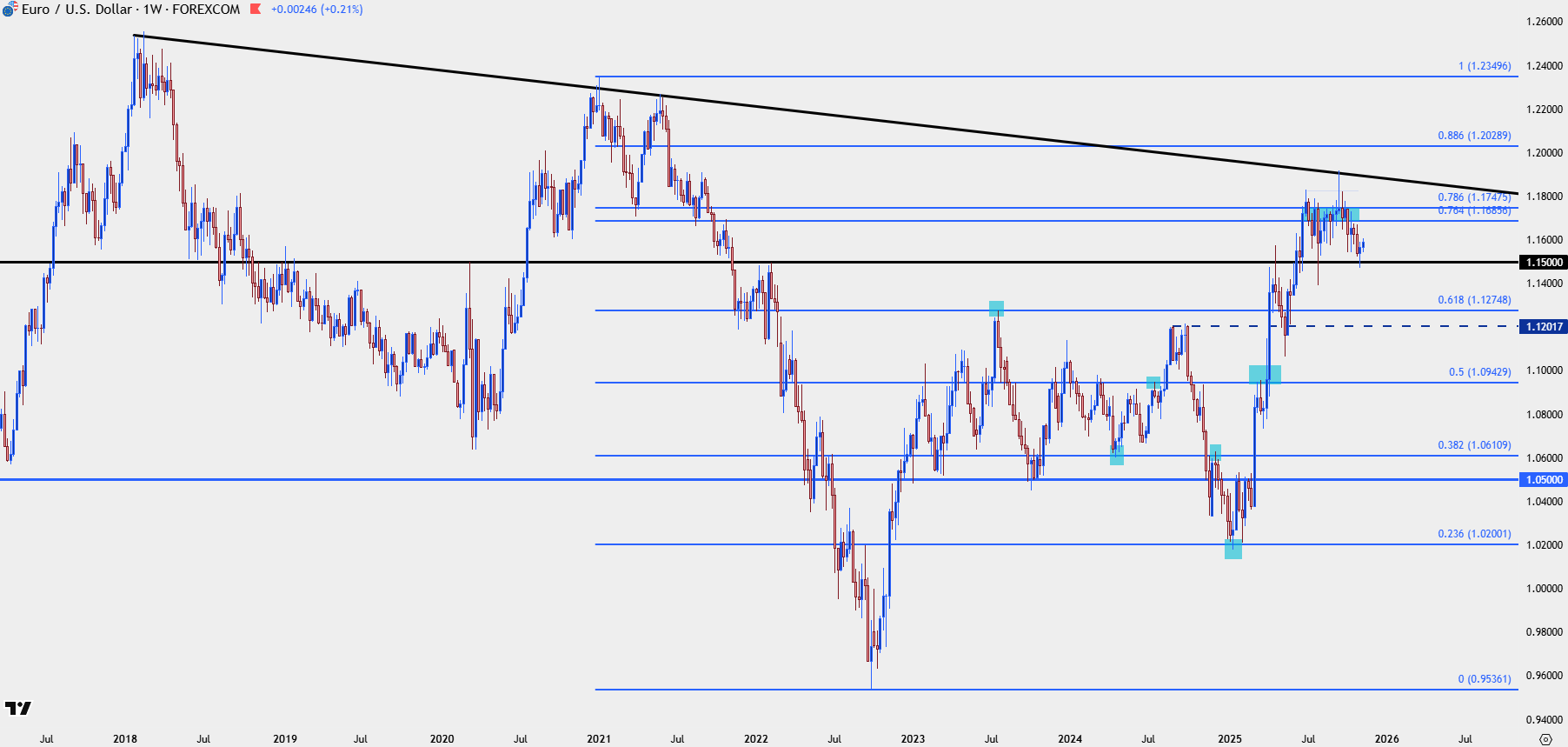The height and width of the screenshot is (747, 1568).
Task: Click the 2022 label on time axis
Action: click(x=755, y=739)
